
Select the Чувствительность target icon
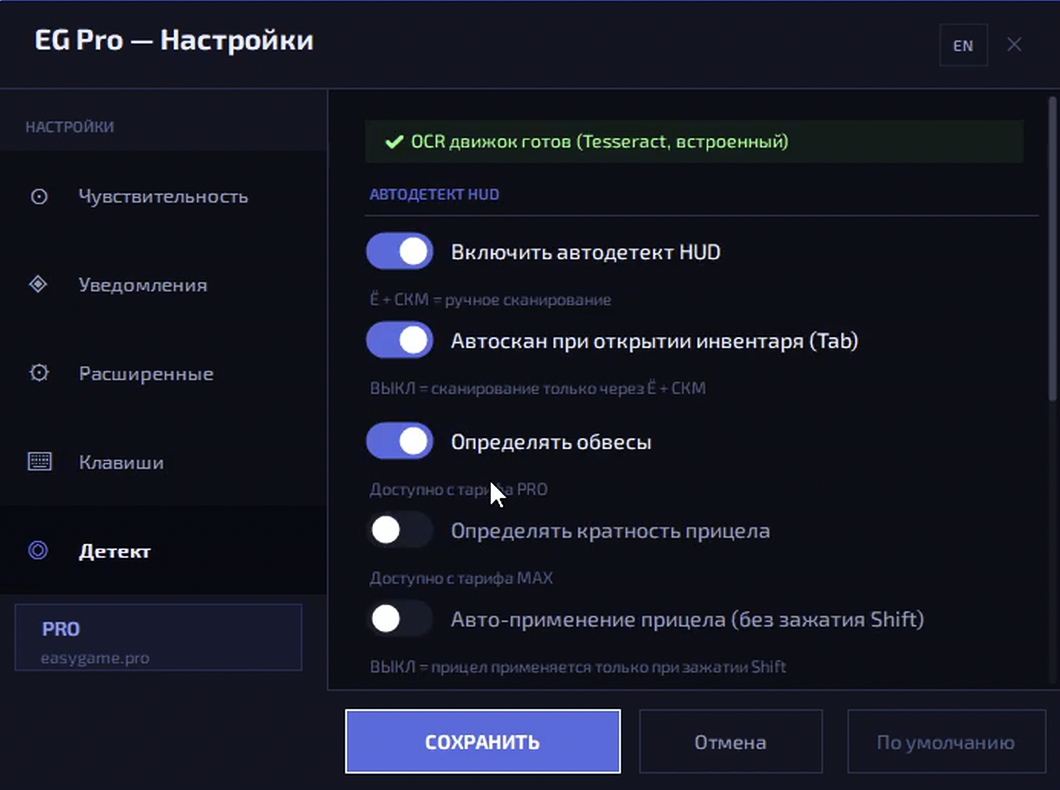(38, 197)
